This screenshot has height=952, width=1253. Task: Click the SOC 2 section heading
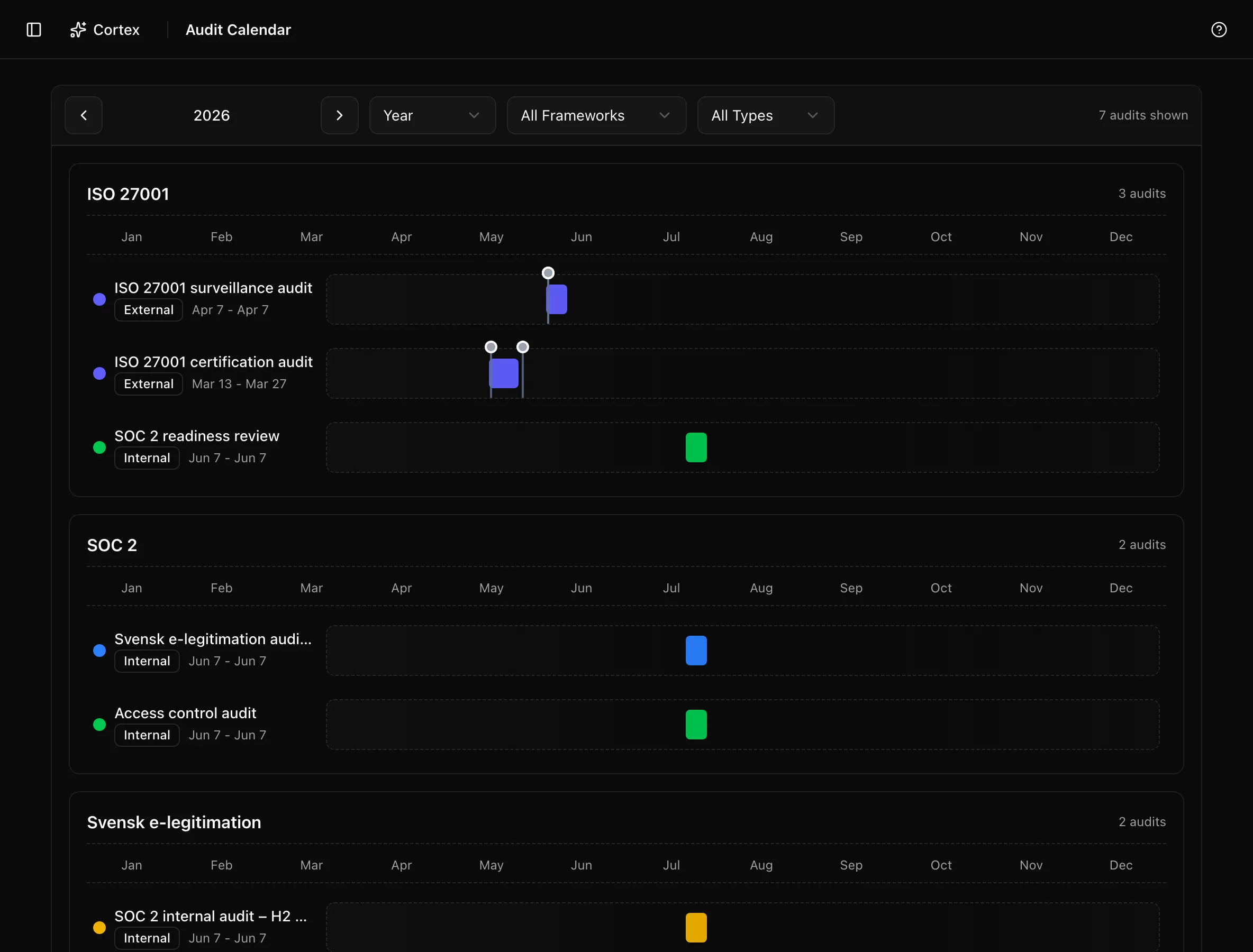click(x=112, y=545)
